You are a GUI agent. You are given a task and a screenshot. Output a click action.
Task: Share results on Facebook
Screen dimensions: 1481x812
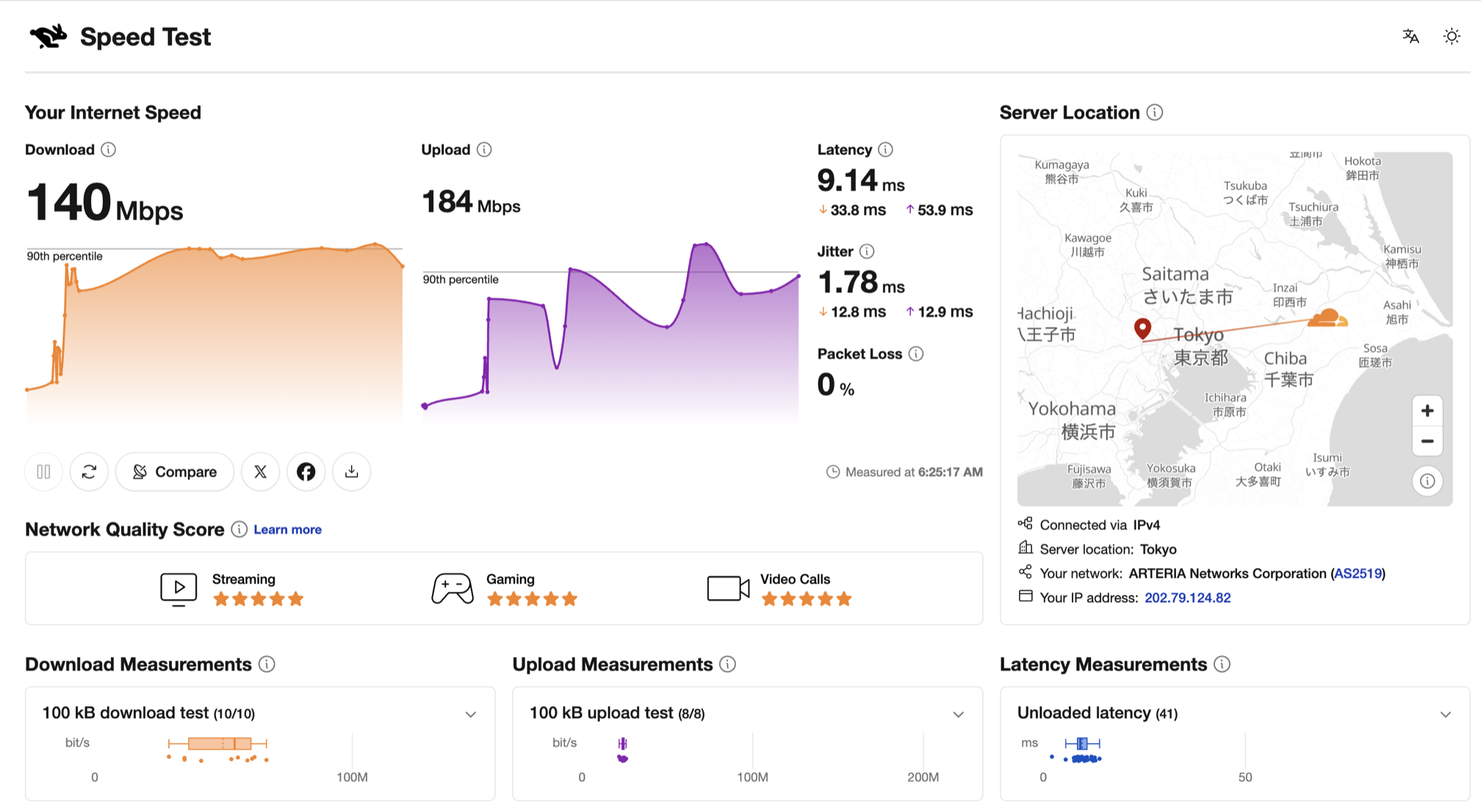tap(306, 471)
